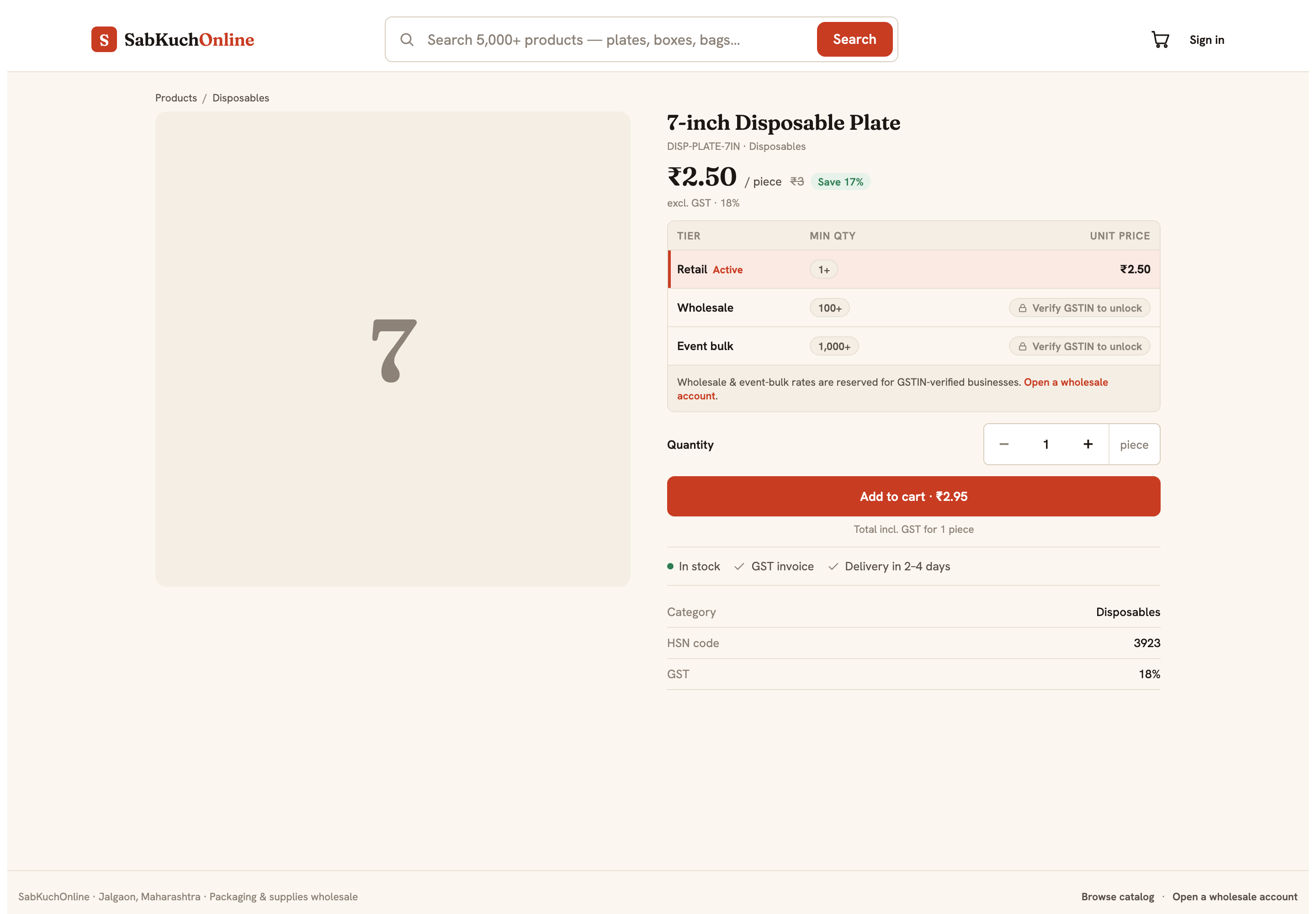Click the Search button
Image resolution: width=1316 pixels, height=914 pixels.
click(854, 39)
